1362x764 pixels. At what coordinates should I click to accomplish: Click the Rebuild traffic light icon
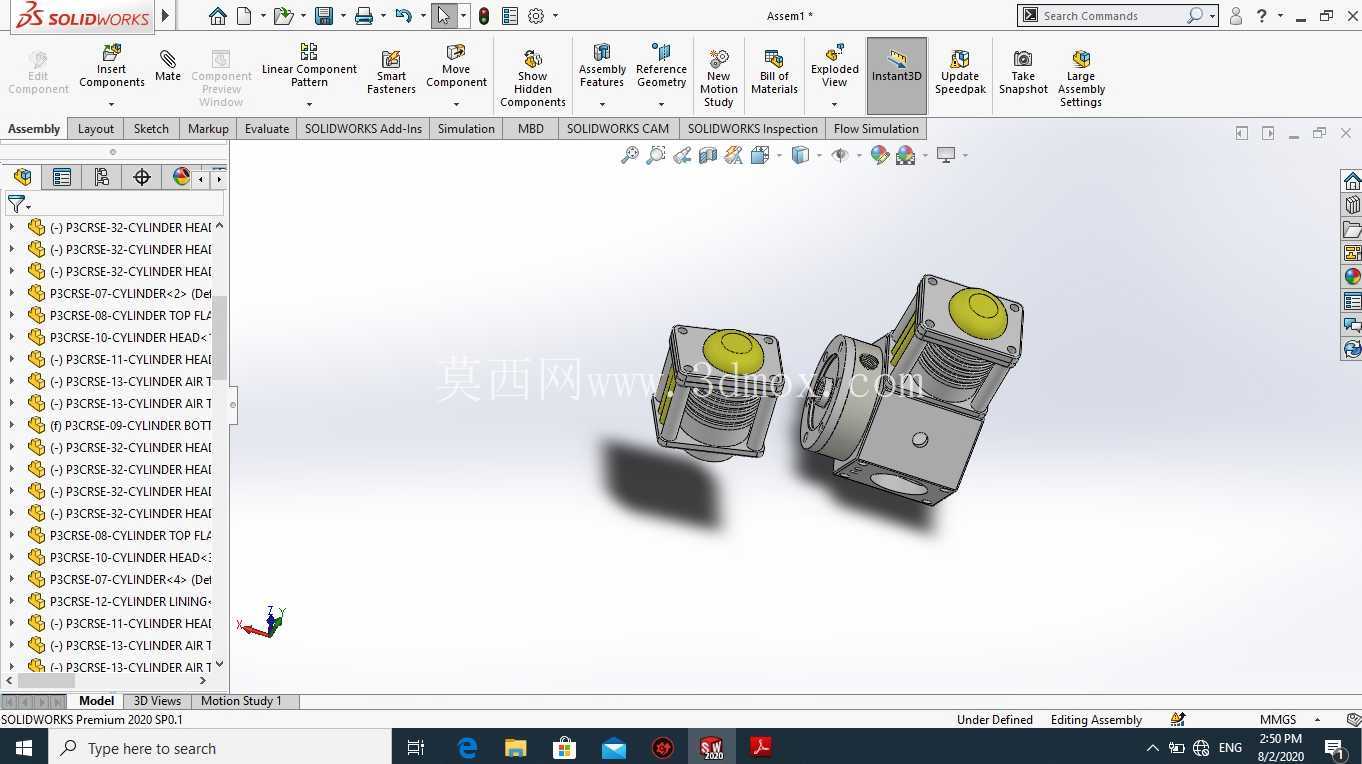(484, 16)
